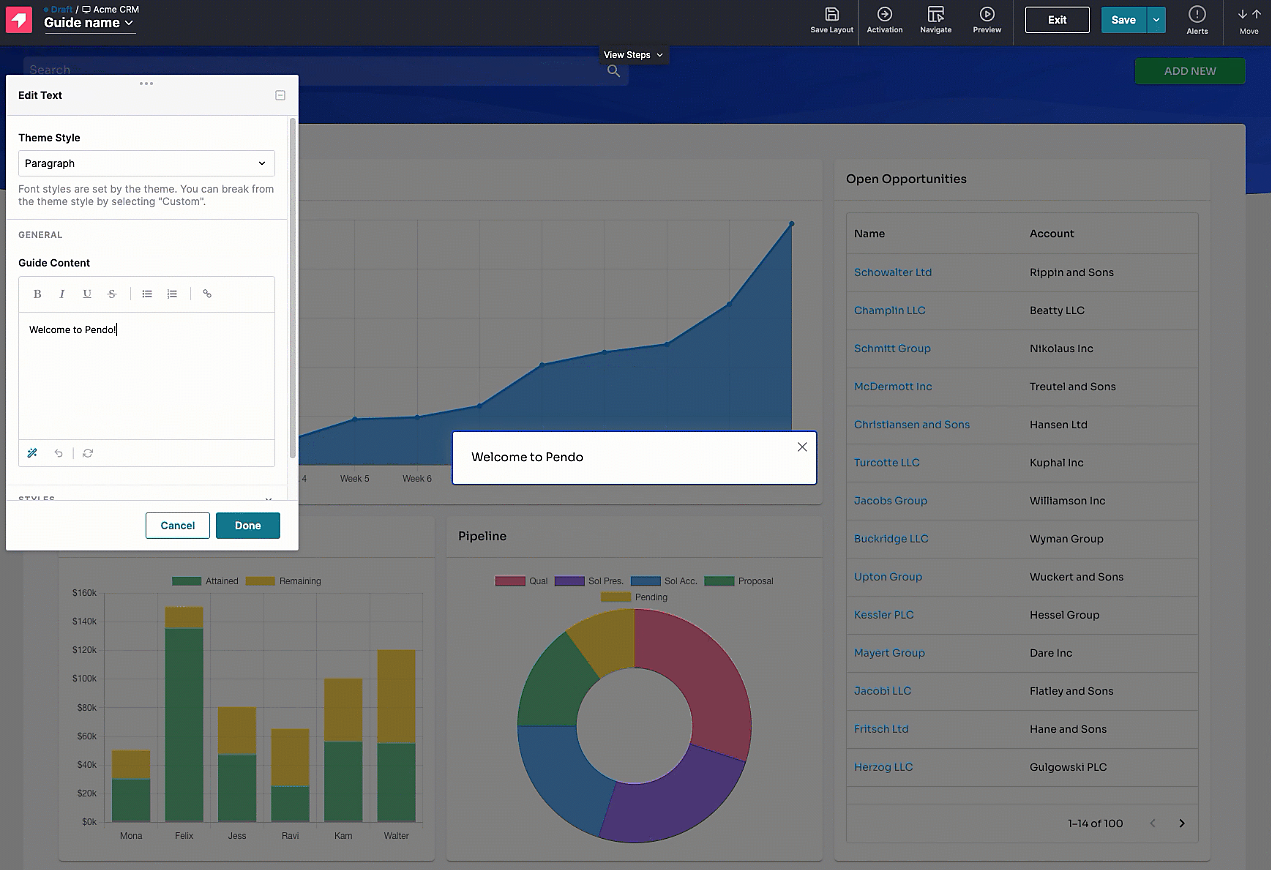Image resolution: width=1271 pixels, height=870 pixels.
Task: Open the Jacobs Group opportunity
Action: coord(891,500)
